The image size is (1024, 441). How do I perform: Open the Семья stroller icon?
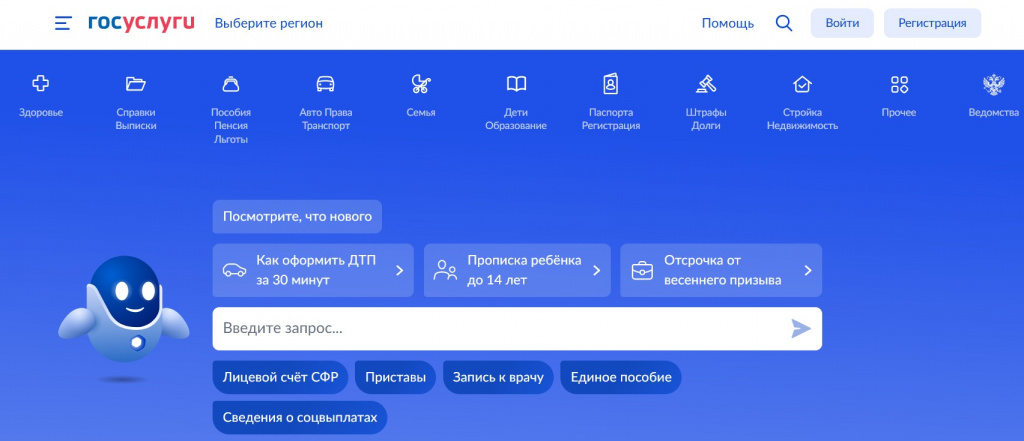(x=421, y=84)
